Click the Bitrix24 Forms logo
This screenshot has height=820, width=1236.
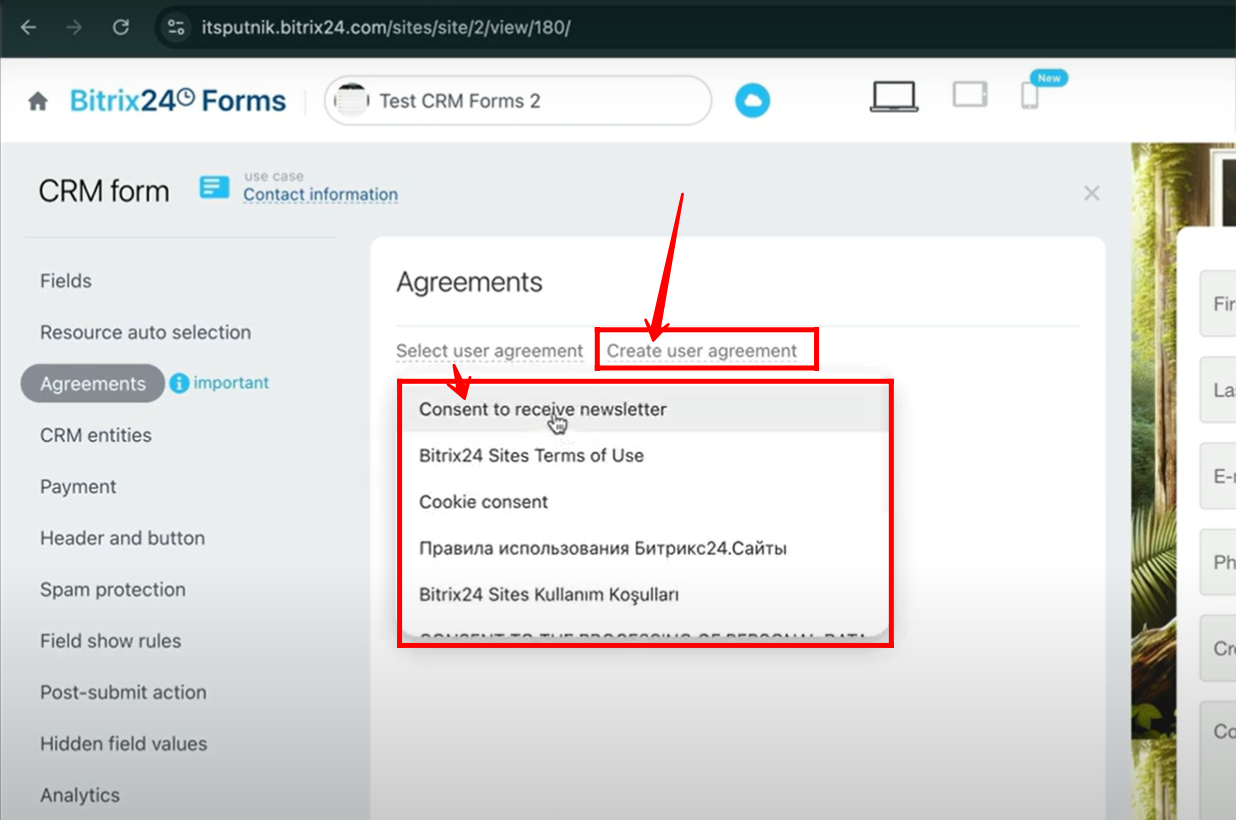(178, 101)
